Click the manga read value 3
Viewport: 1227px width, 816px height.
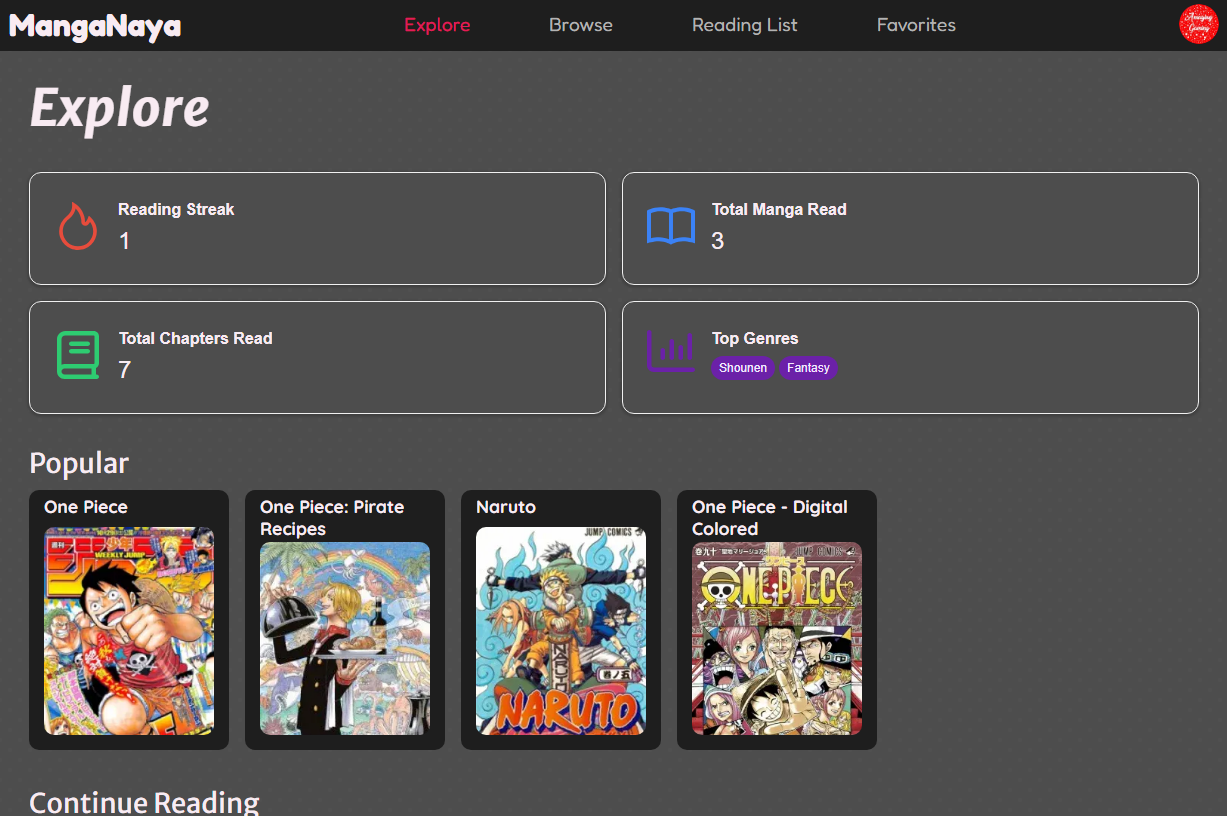pyautogui.click(x=718, y=241)
